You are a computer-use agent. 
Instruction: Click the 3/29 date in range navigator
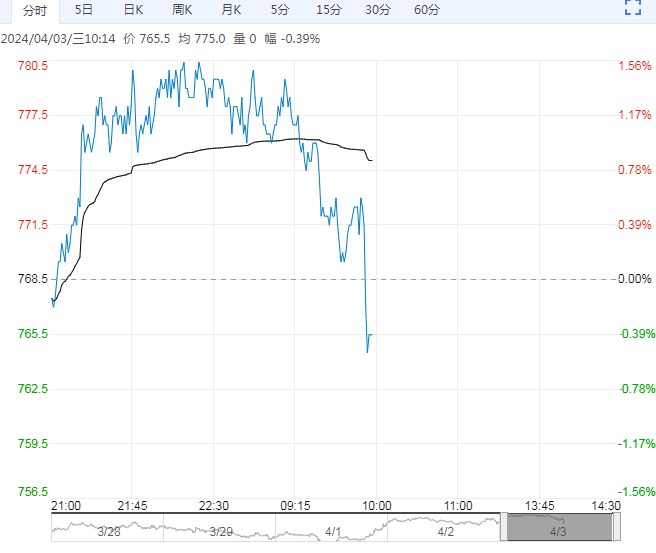pyautogui.click(x=221, y=532)
